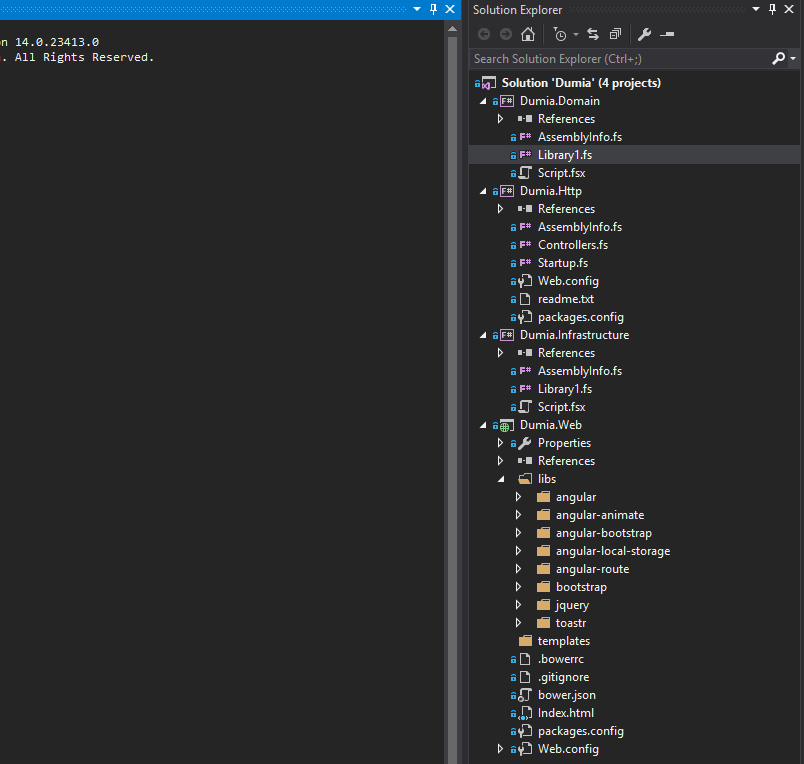Click the search magnifier icon
The height and width of the screenshot is (764, 804).
tap(779, 59)
